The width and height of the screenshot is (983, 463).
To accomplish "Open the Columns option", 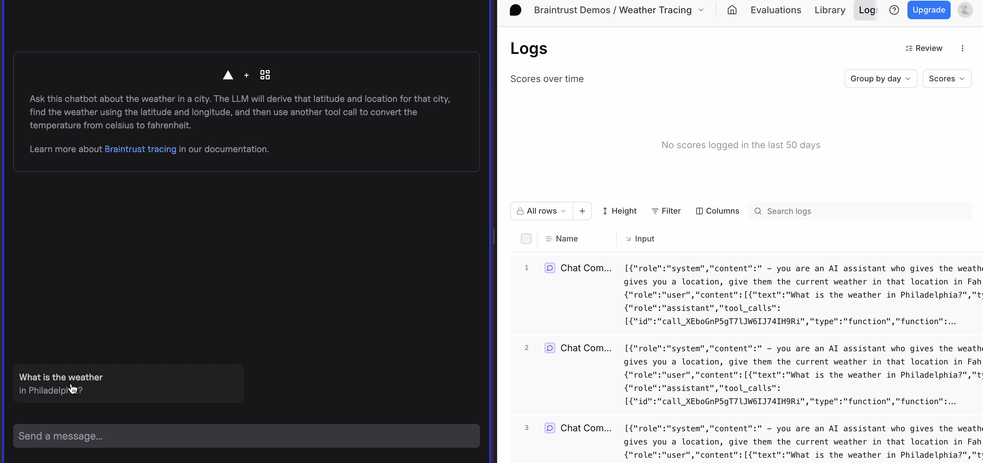I will click(x=717, y=211).
